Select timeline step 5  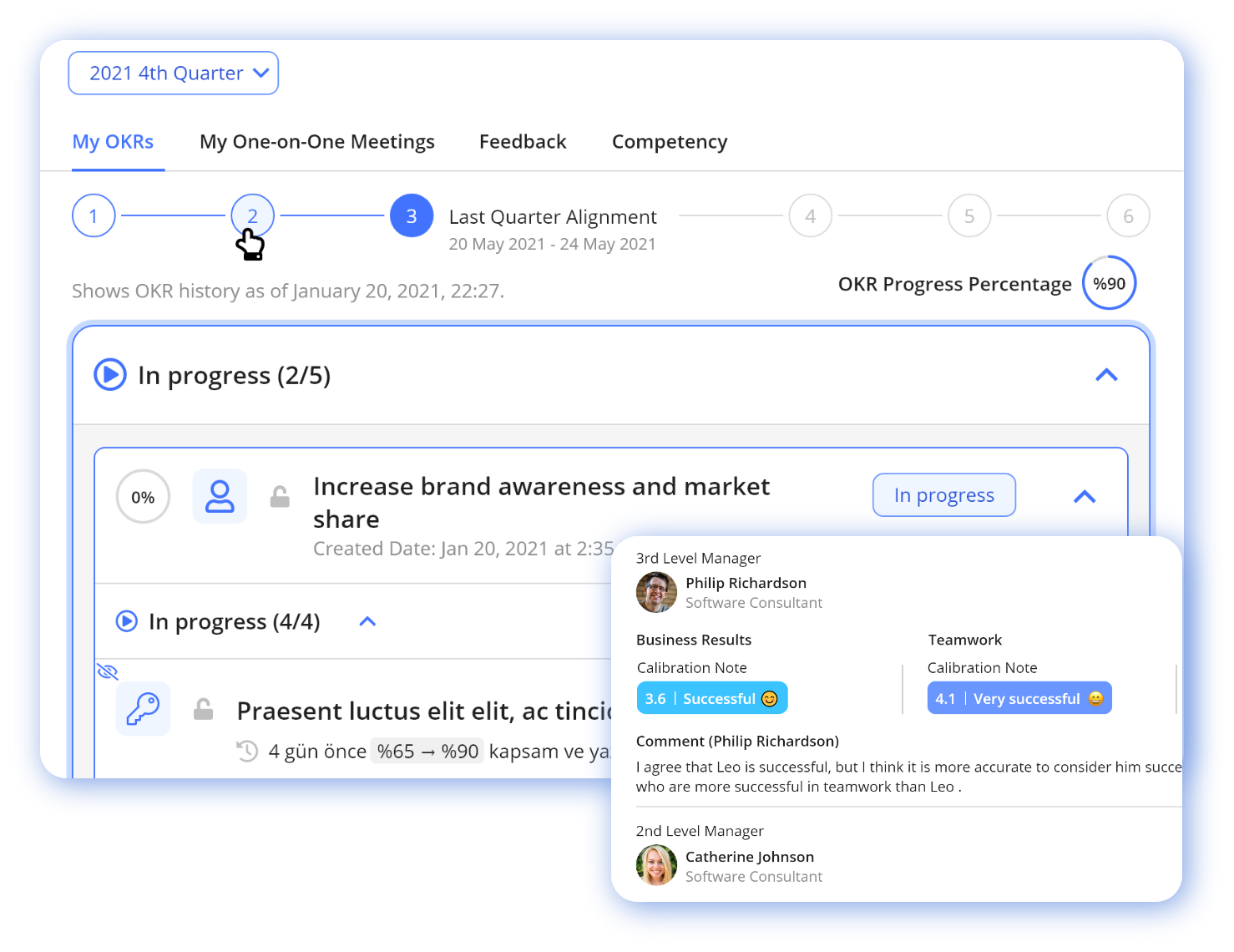pos(969,215)
